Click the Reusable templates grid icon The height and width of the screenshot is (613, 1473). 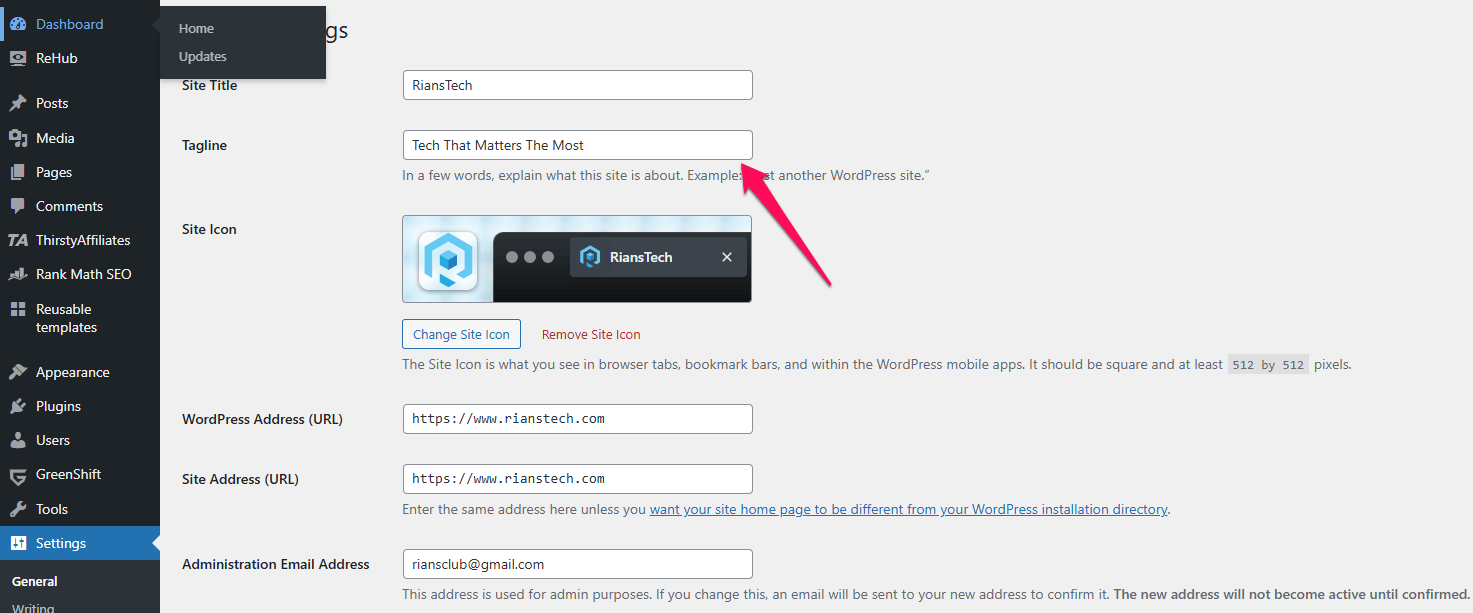click(x=18, y=310)
